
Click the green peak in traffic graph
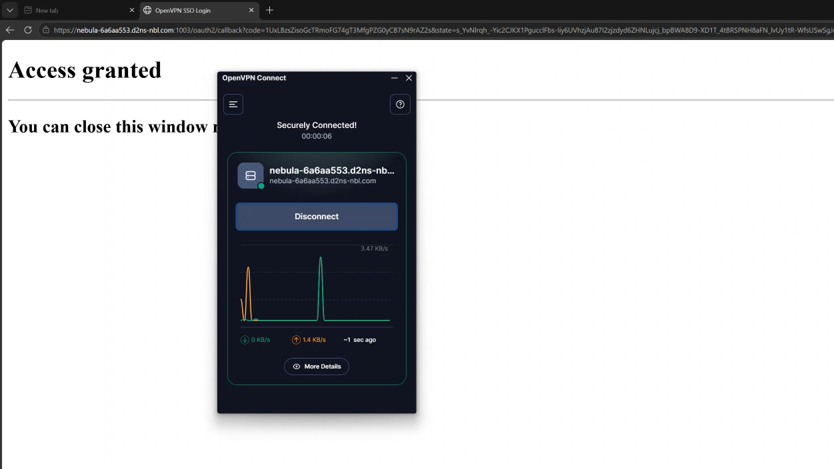(320, 289)
